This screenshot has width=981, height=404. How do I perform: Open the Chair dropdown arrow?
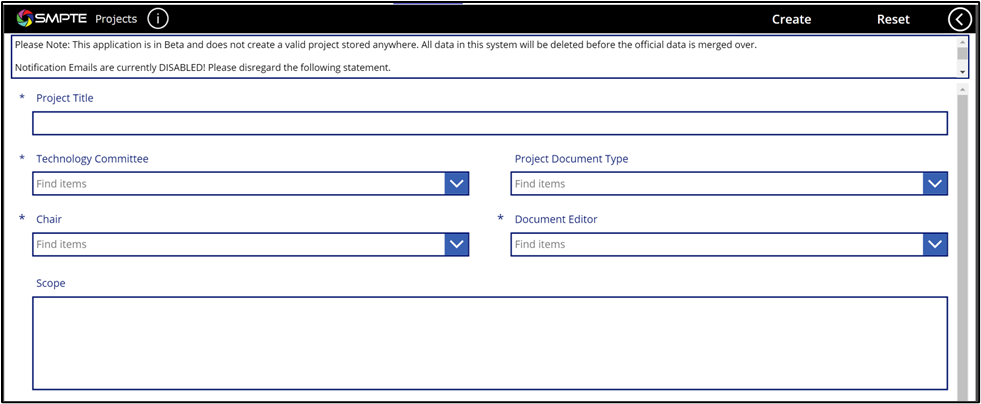(x=457, y=244)
